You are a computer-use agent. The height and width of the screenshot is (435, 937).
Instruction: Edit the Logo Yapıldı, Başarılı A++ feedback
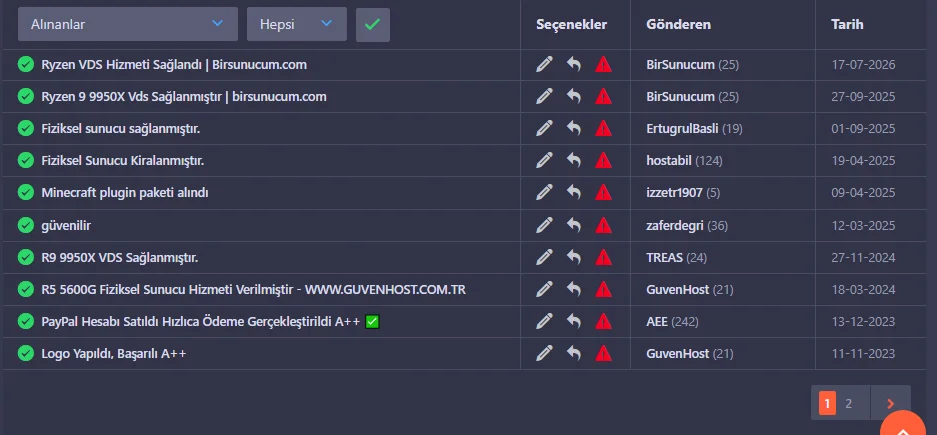click(544, 353)
